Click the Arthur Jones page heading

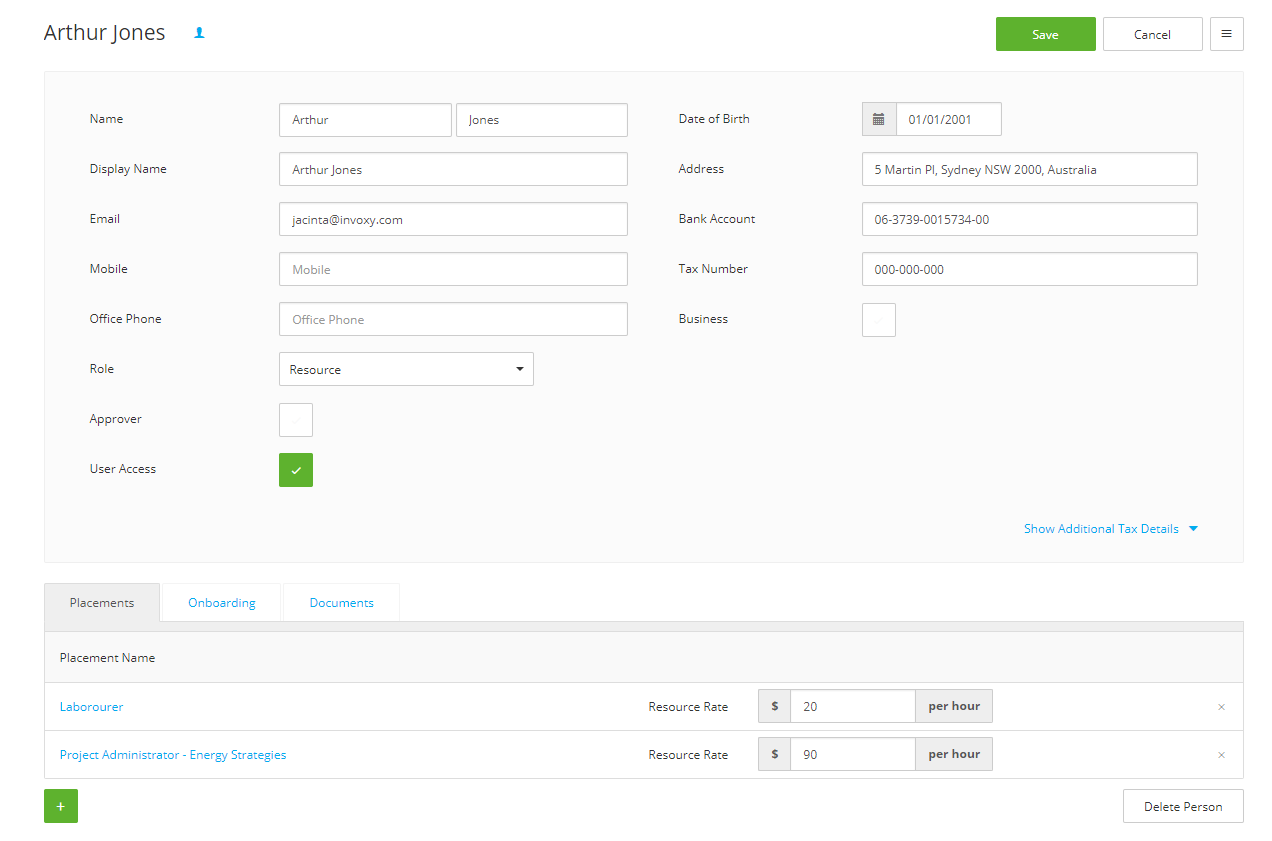[x=105, y=33]
